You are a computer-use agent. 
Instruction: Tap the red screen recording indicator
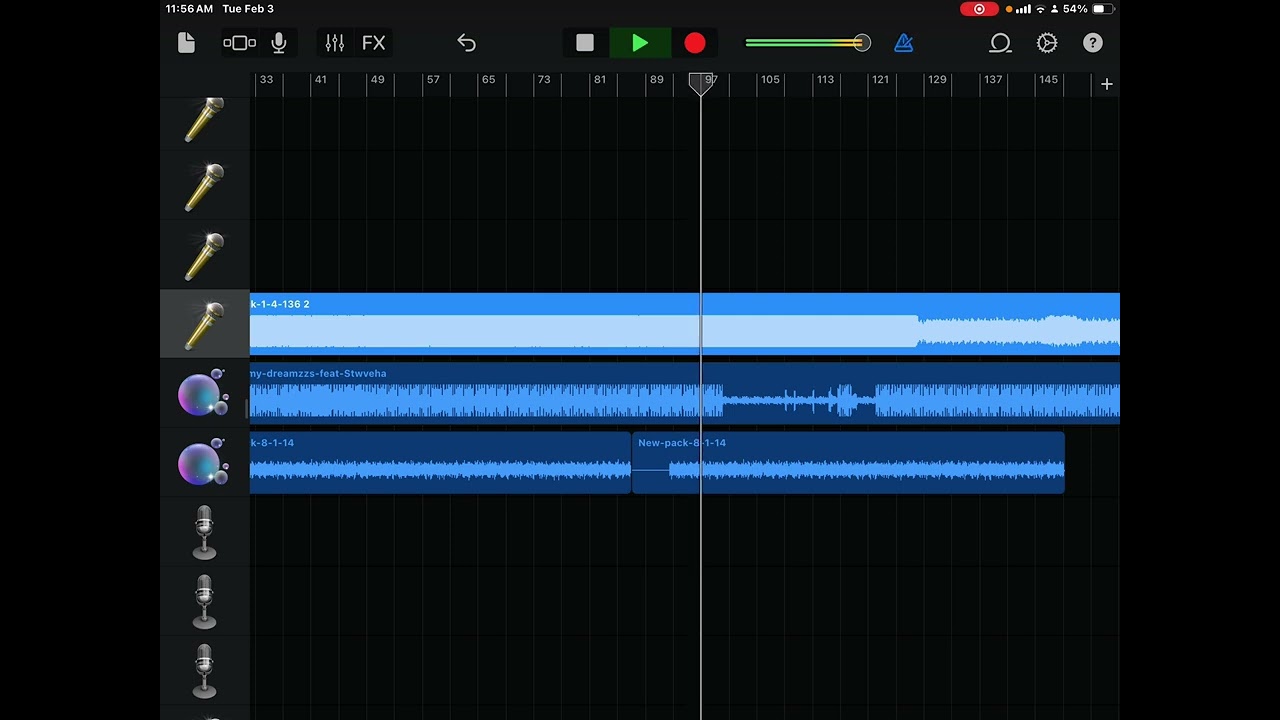[x=979, y=9]
